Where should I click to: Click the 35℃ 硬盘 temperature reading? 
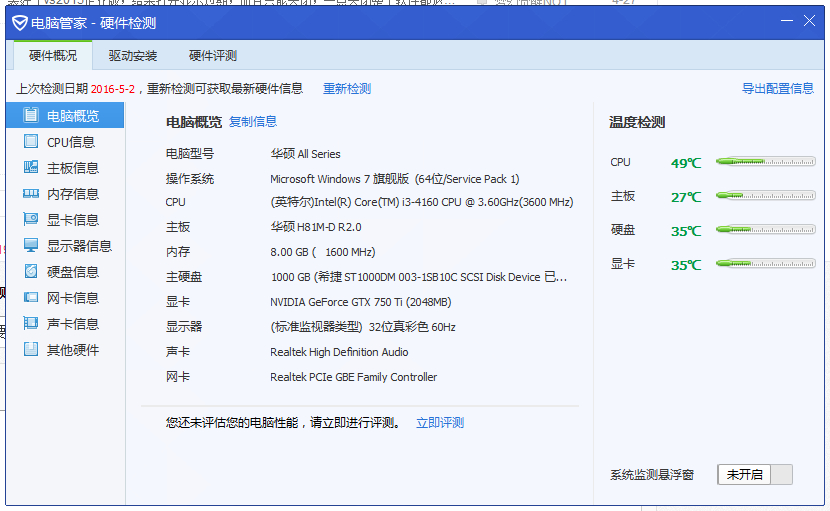click(x=686, y=231)
